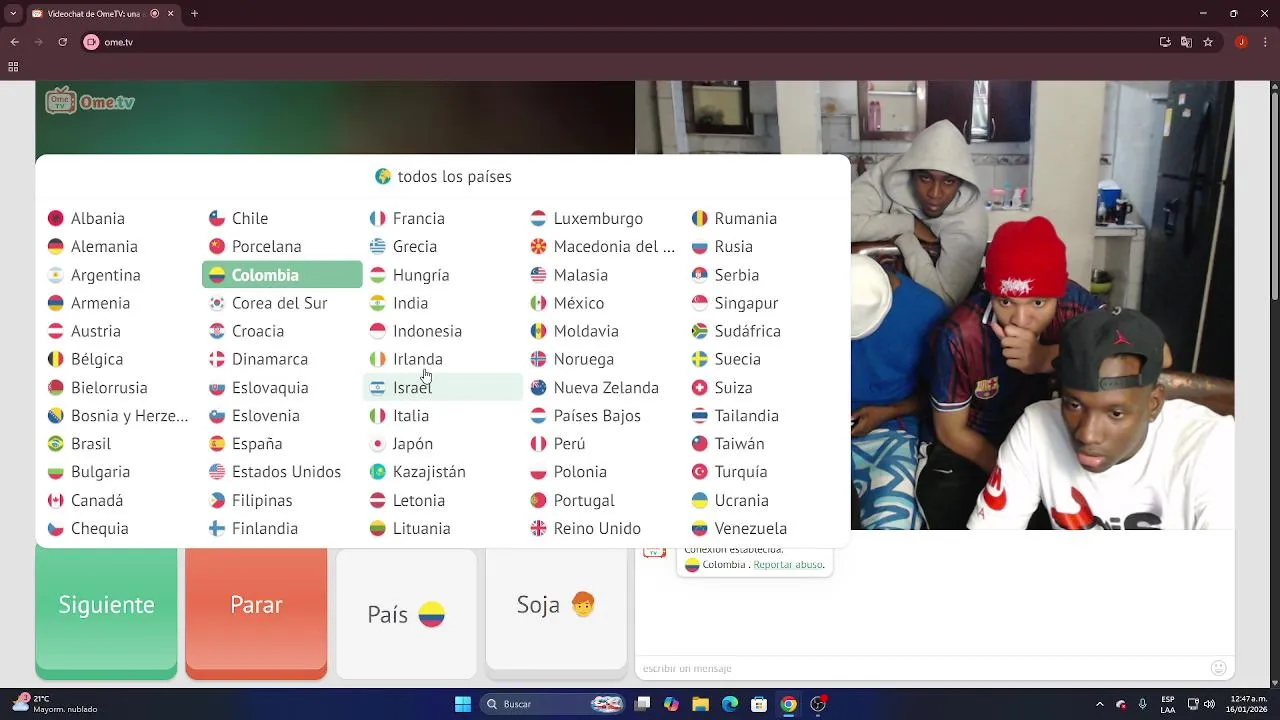Open Microsoft Store from the taskbar
The width and height of the screenshot is (1280, 720).
coord(760,704)
